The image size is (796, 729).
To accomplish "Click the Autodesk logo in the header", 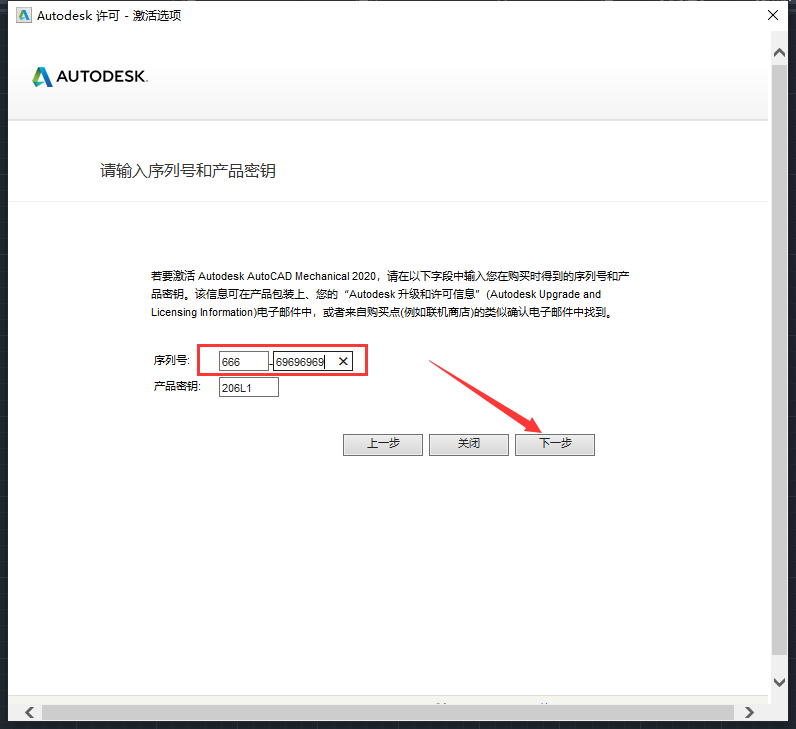I will click(90, 77).
